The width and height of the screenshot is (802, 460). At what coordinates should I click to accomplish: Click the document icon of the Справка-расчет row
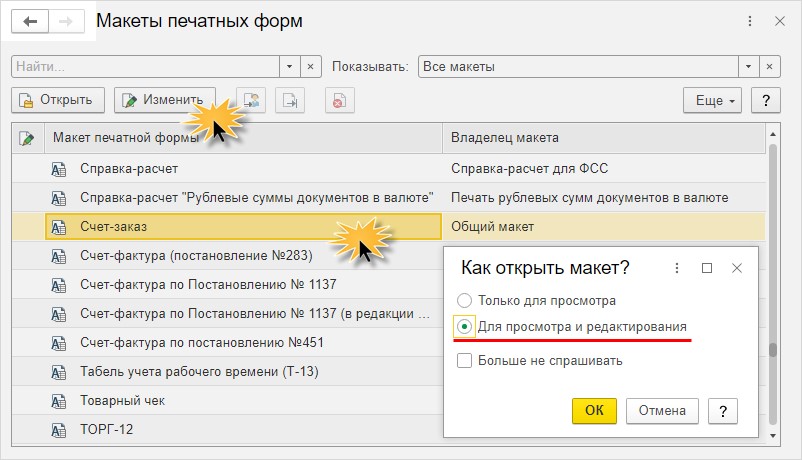[58, 169]
